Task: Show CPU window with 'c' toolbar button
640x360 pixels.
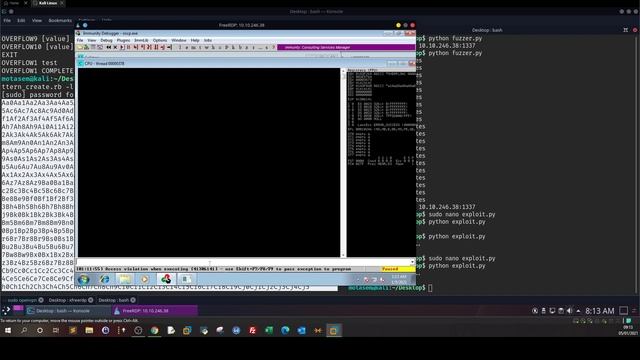Action: tap(220, 47)
